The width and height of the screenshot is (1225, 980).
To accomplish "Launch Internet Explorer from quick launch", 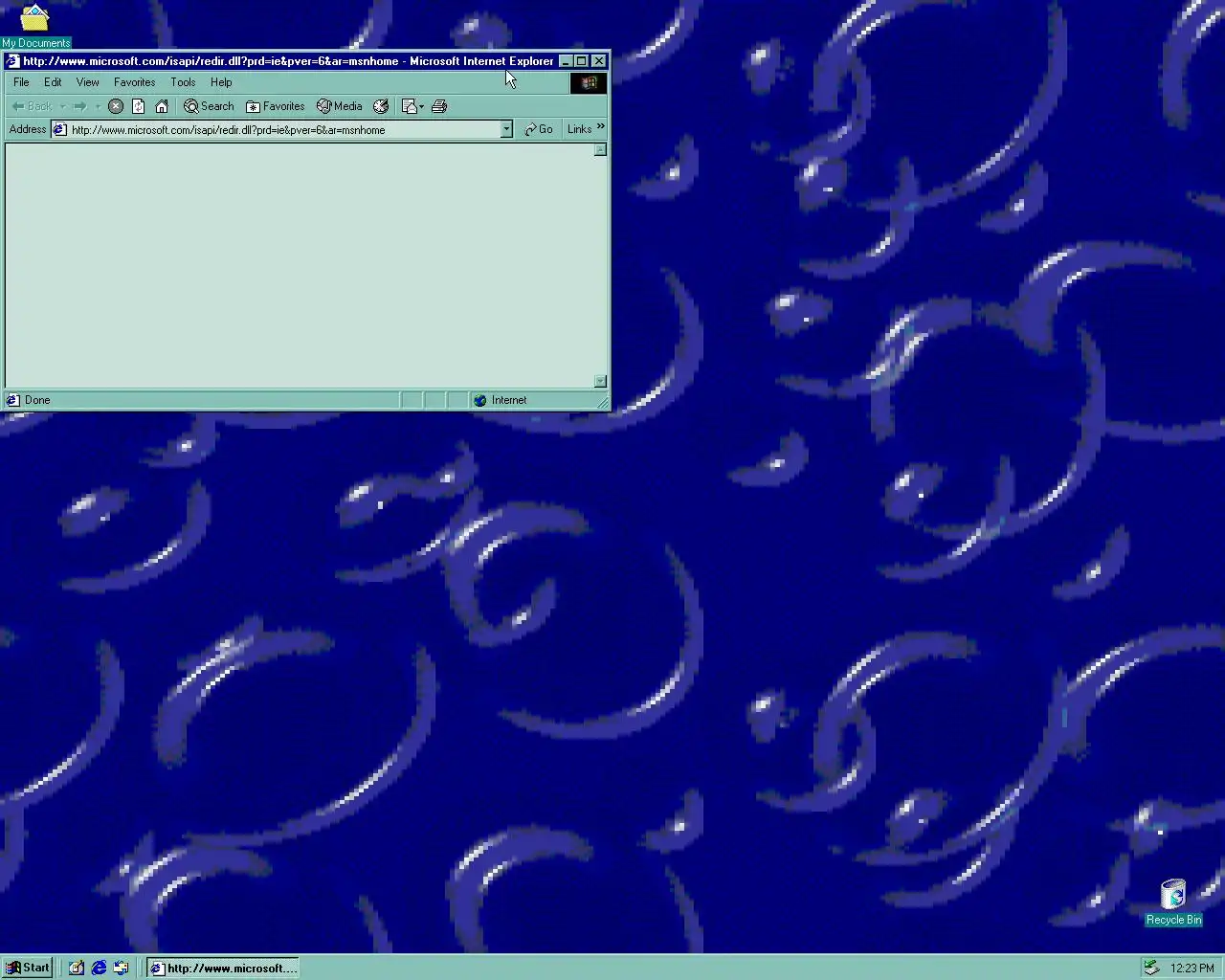I will [99, 968].
